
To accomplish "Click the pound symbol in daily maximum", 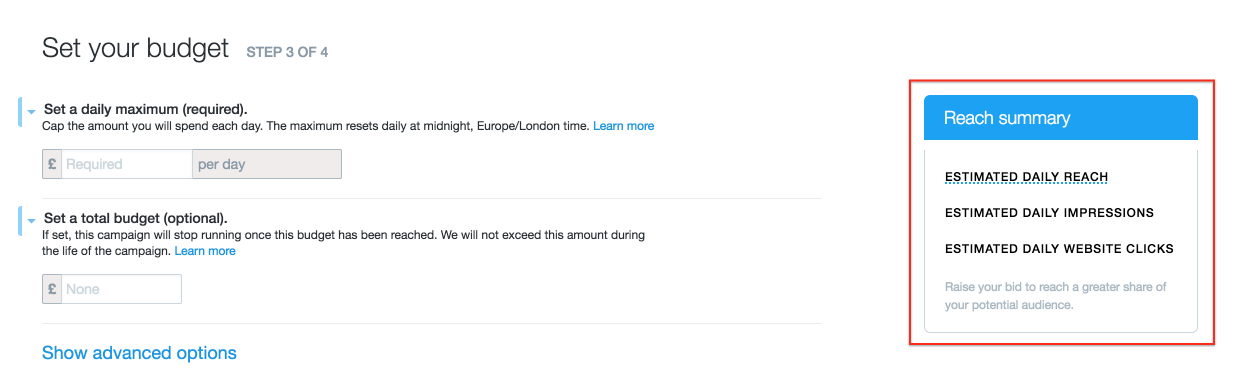I will click(52, 164).
